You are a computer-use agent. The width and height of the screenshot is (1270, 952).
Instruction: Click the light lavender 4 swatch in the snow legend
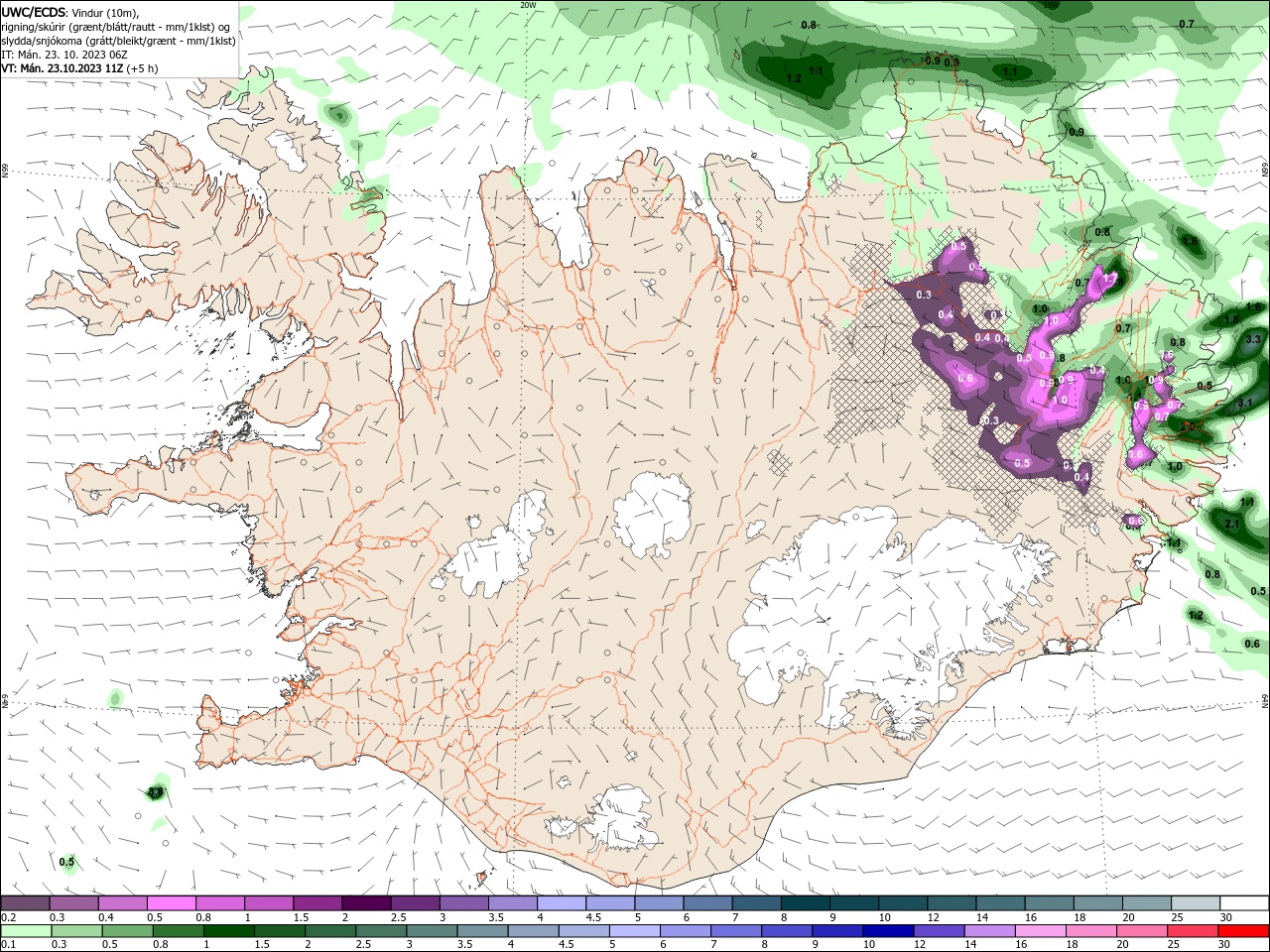[x=562, y=903]
